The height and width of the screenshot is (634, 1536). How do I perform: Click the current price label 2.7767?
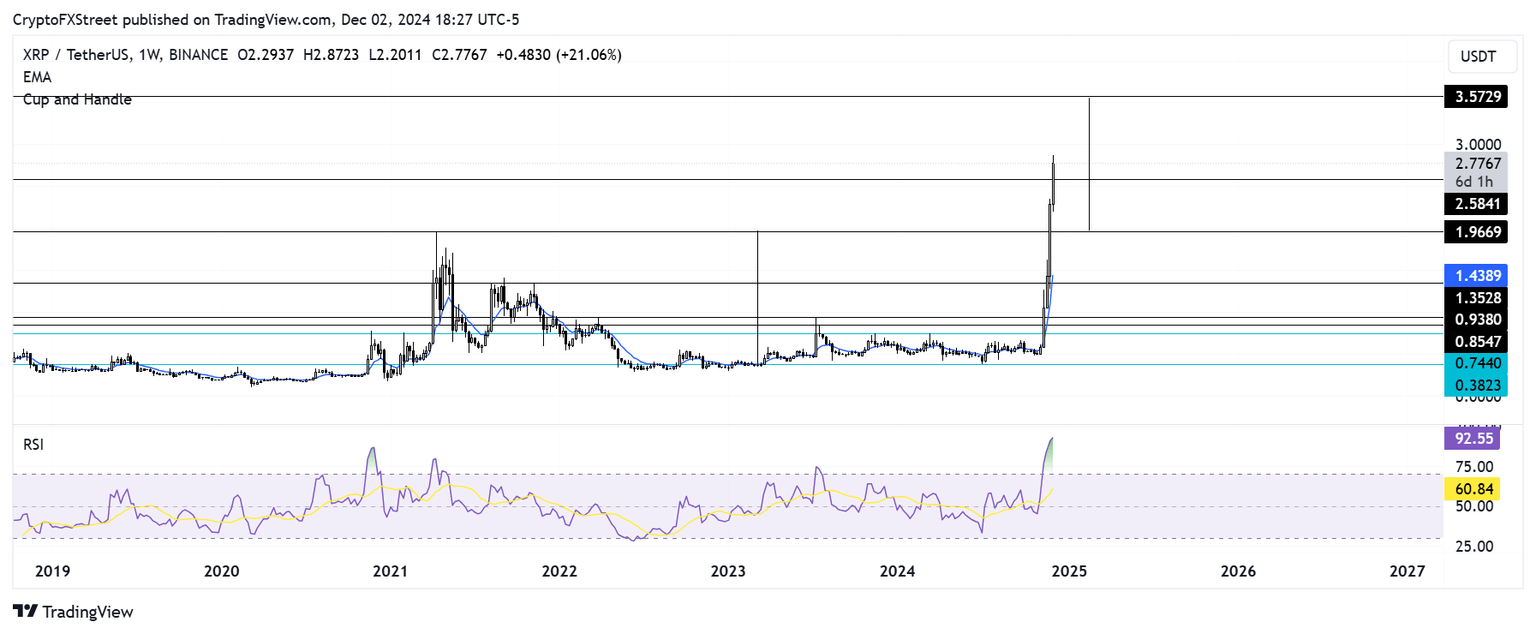click(1476, 164)
